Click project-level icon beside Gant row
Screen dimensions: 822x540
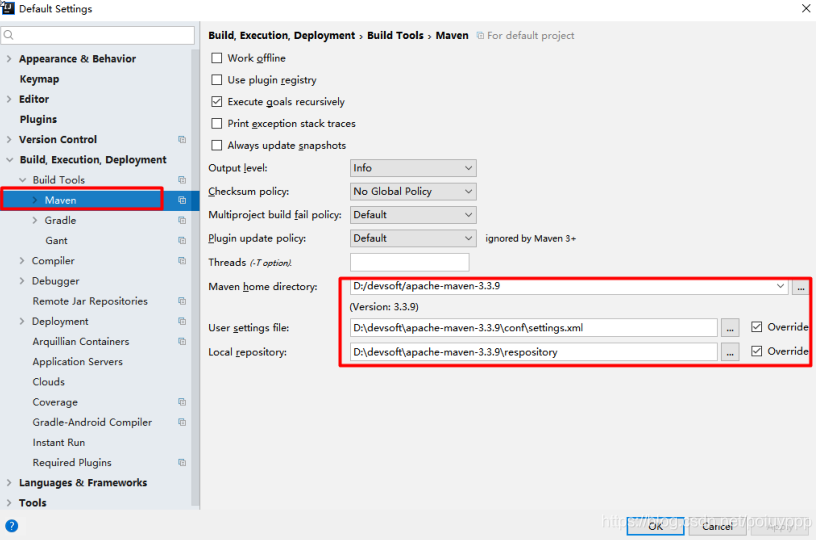tap(182, 241)
